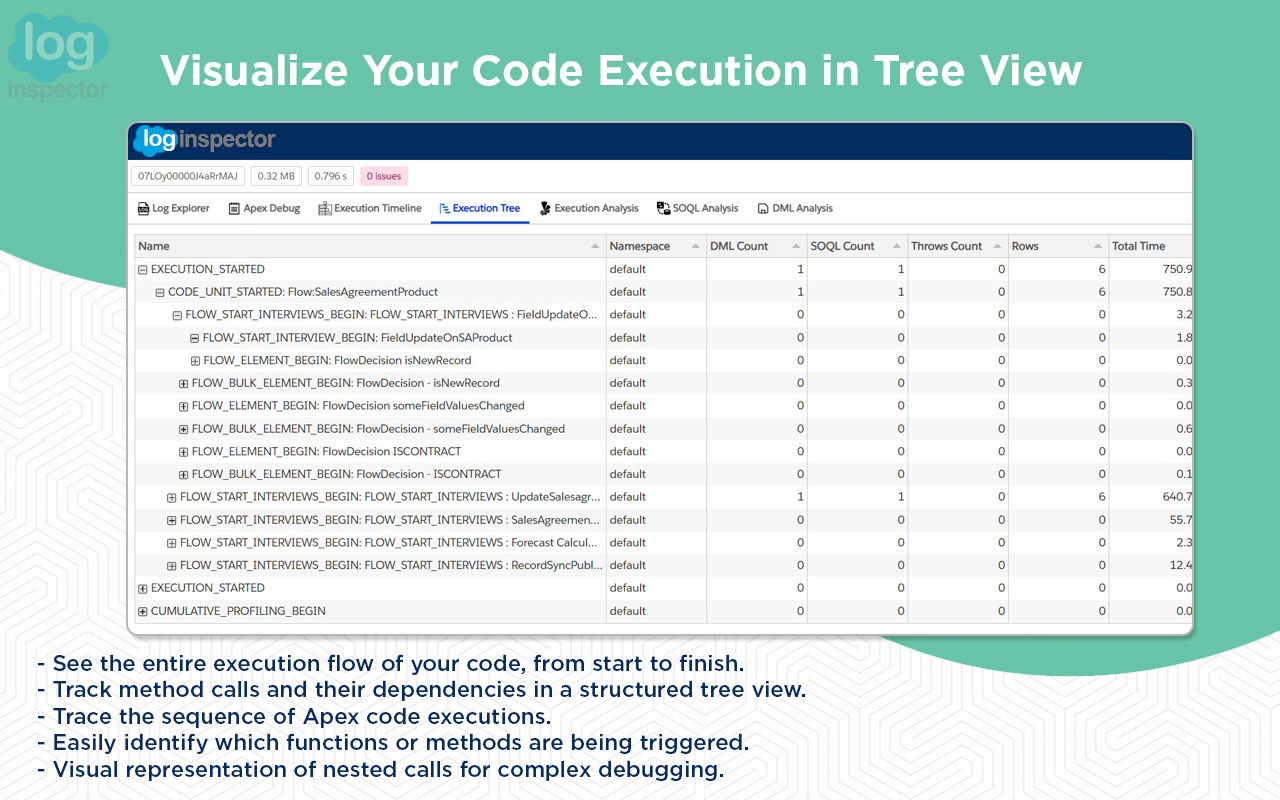
Task: Sort by the Rows column header
Action: tap(1058, 246)
